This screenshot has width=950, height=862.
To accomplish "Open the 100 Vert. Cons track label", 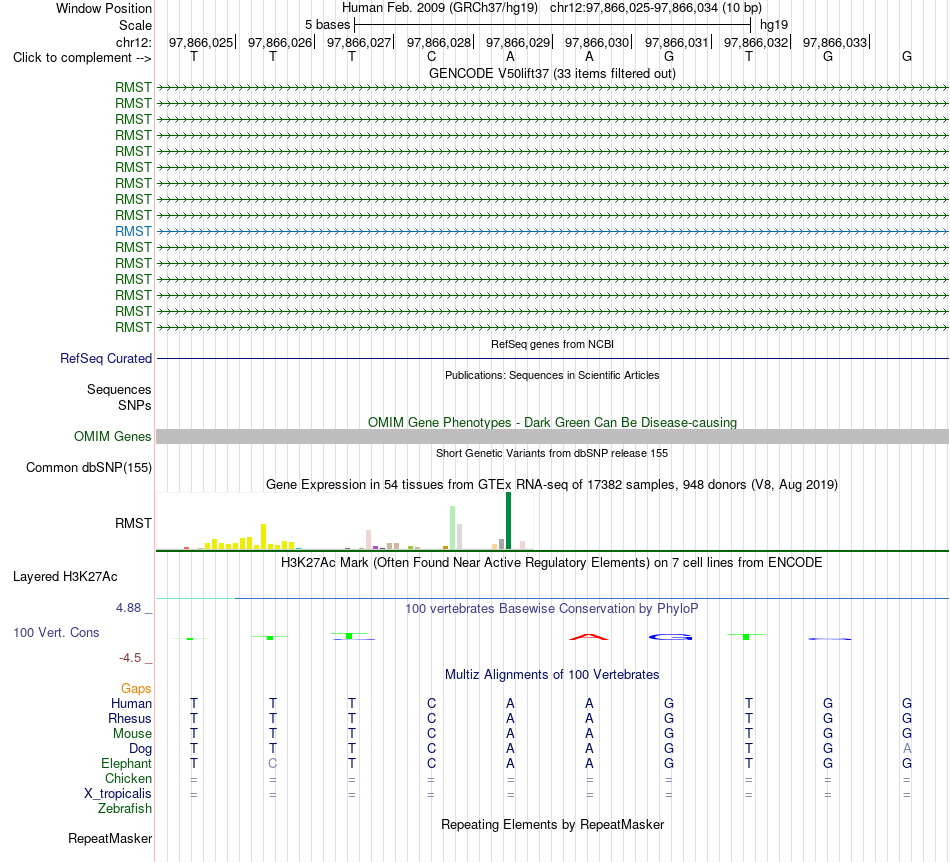I will (x=56, y=632).
